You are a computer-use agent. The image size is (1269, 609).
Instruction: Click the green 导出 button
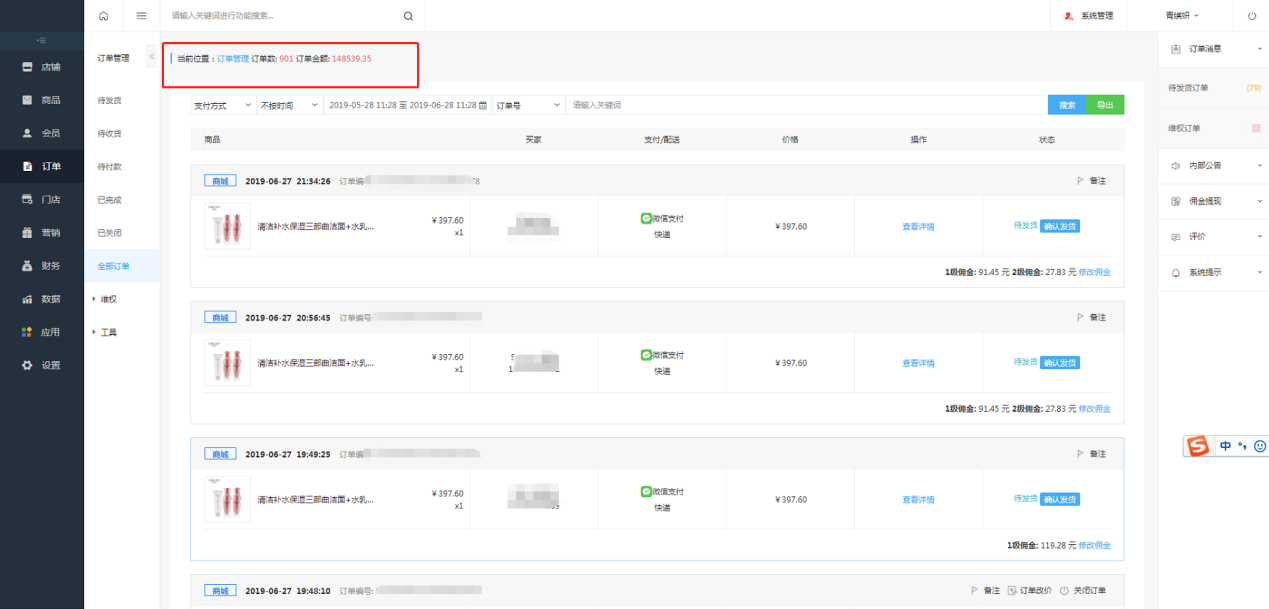(1105, 105)
